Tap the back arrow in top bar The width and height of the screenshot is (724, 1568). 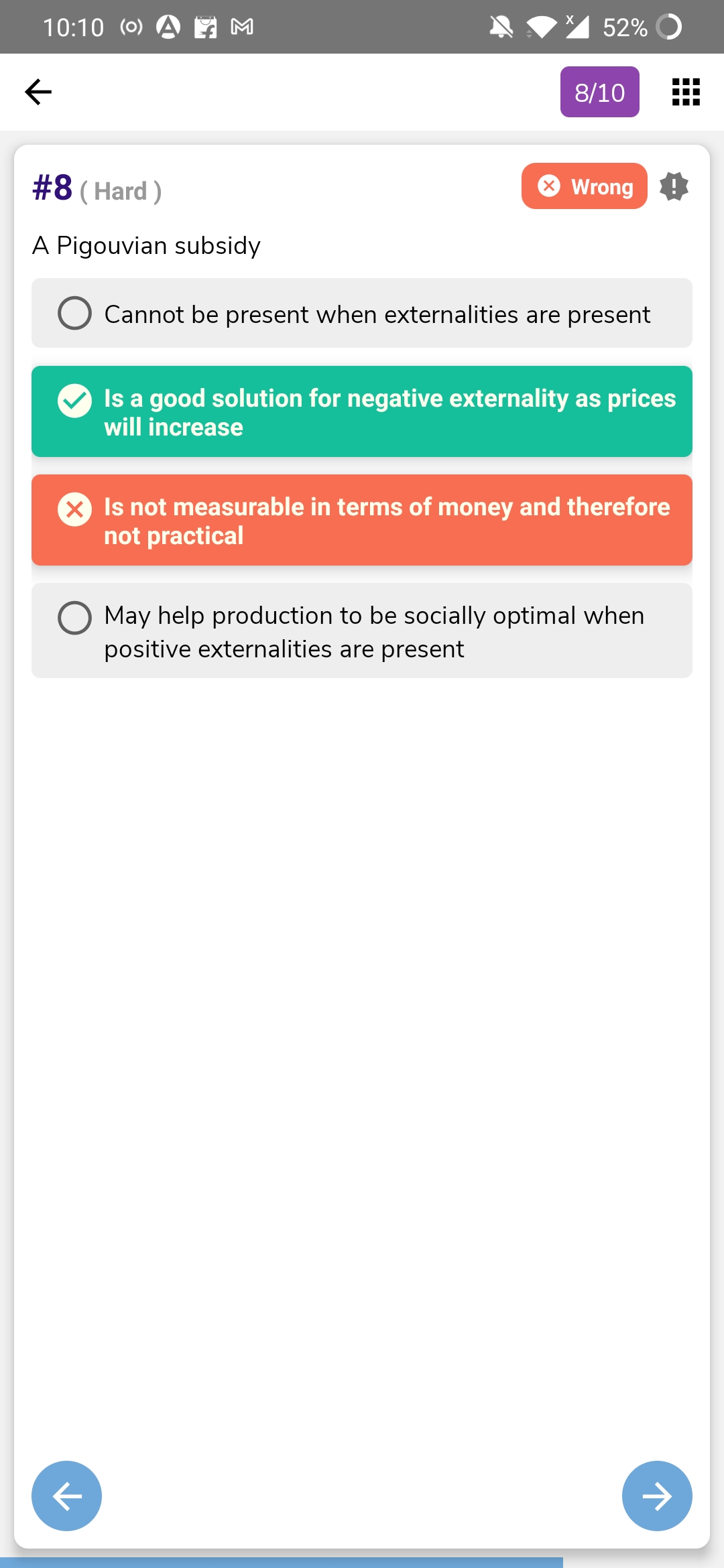[38, 92]
